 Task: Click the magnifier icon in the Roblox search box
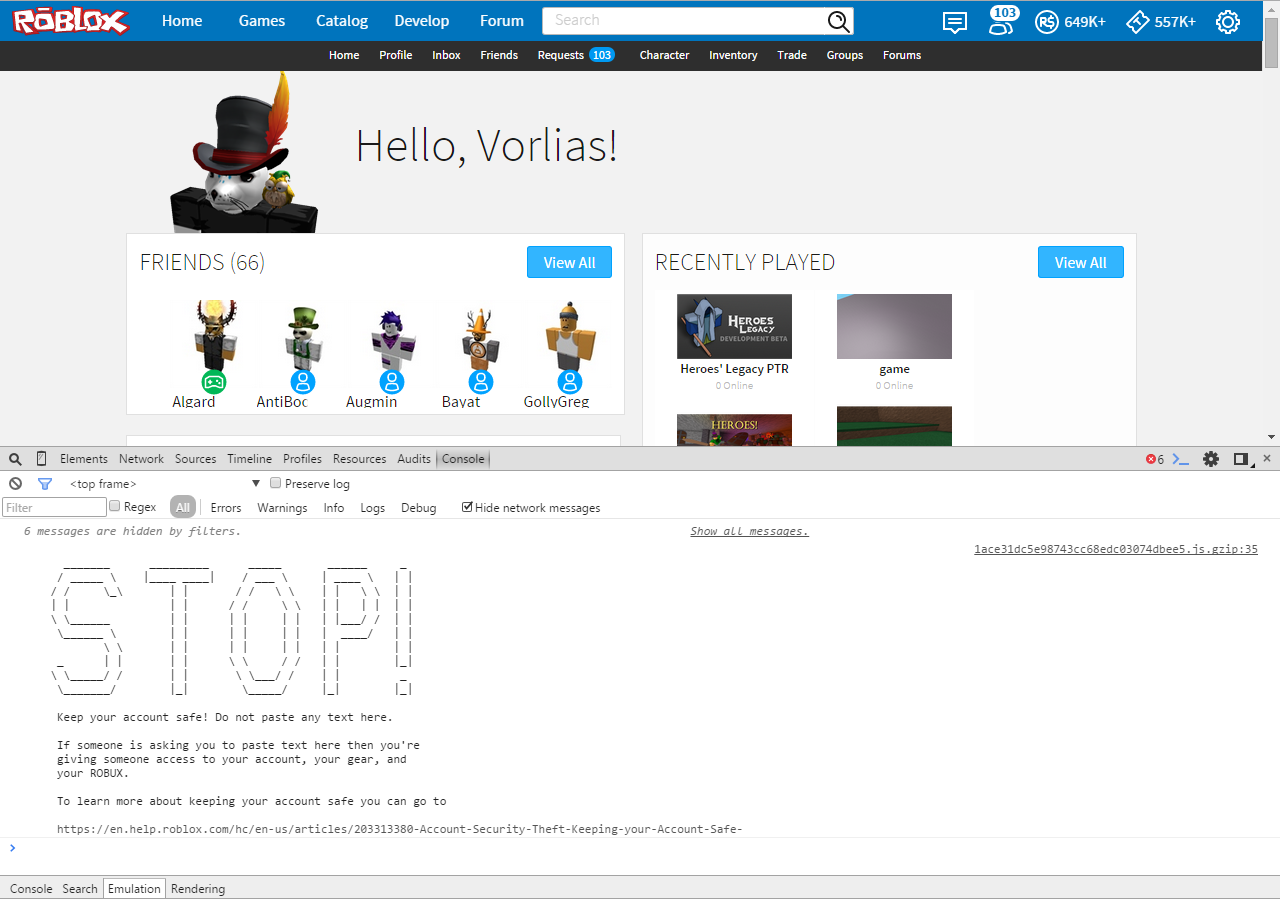click(x=838, y=21)
